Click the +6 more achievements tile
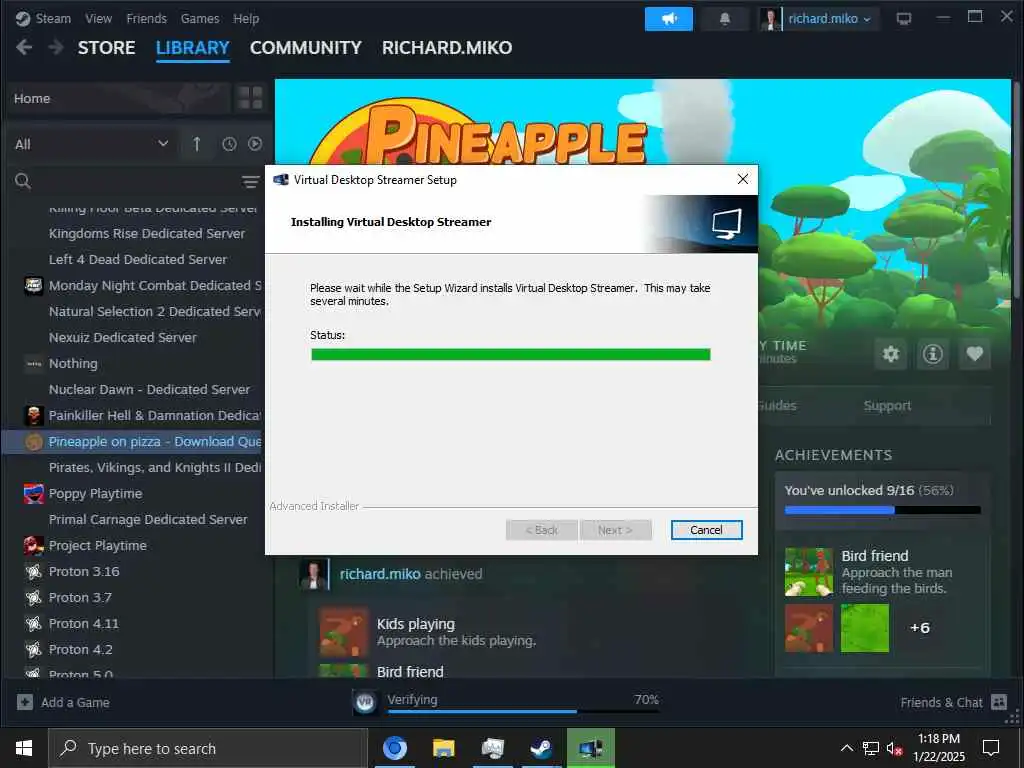The image size is (1024, 768). click(x=920, y=628)
